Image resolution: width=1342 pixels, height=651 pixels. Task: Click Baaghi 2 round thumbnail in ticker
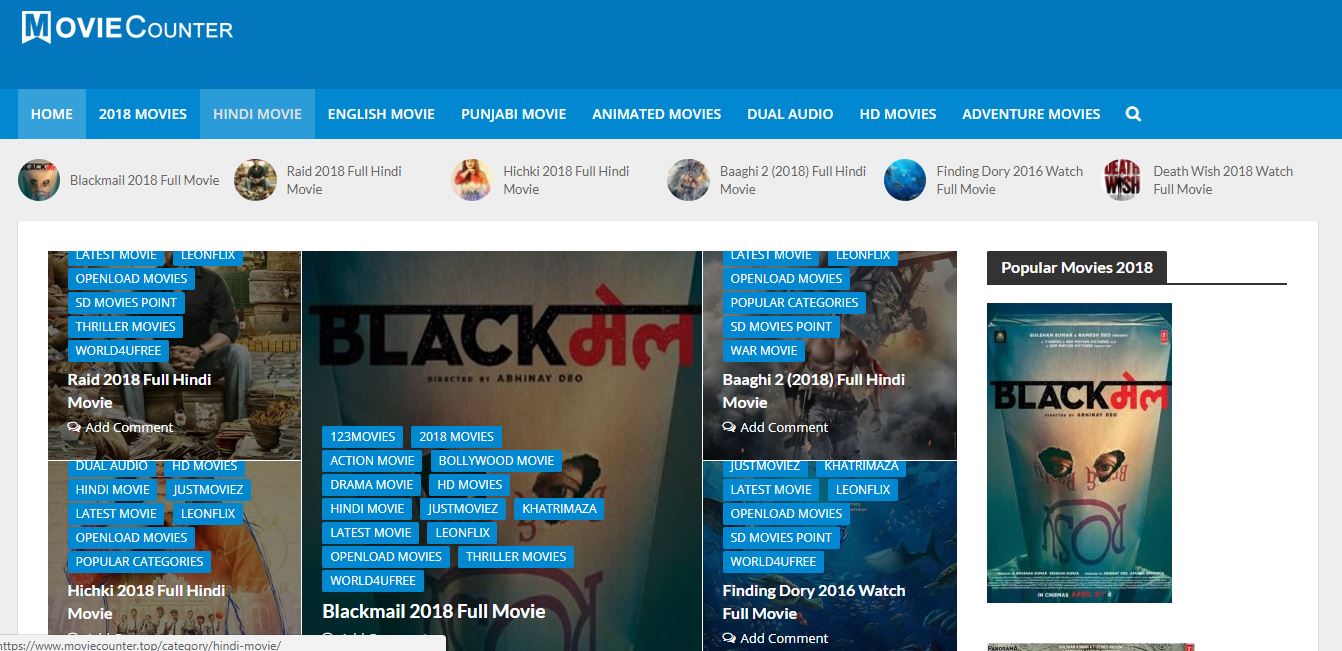[x=689, y=180]
